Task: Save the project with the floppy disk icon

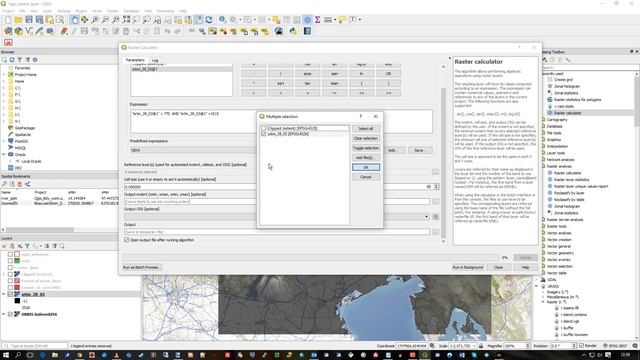Action: coord(29,20)
